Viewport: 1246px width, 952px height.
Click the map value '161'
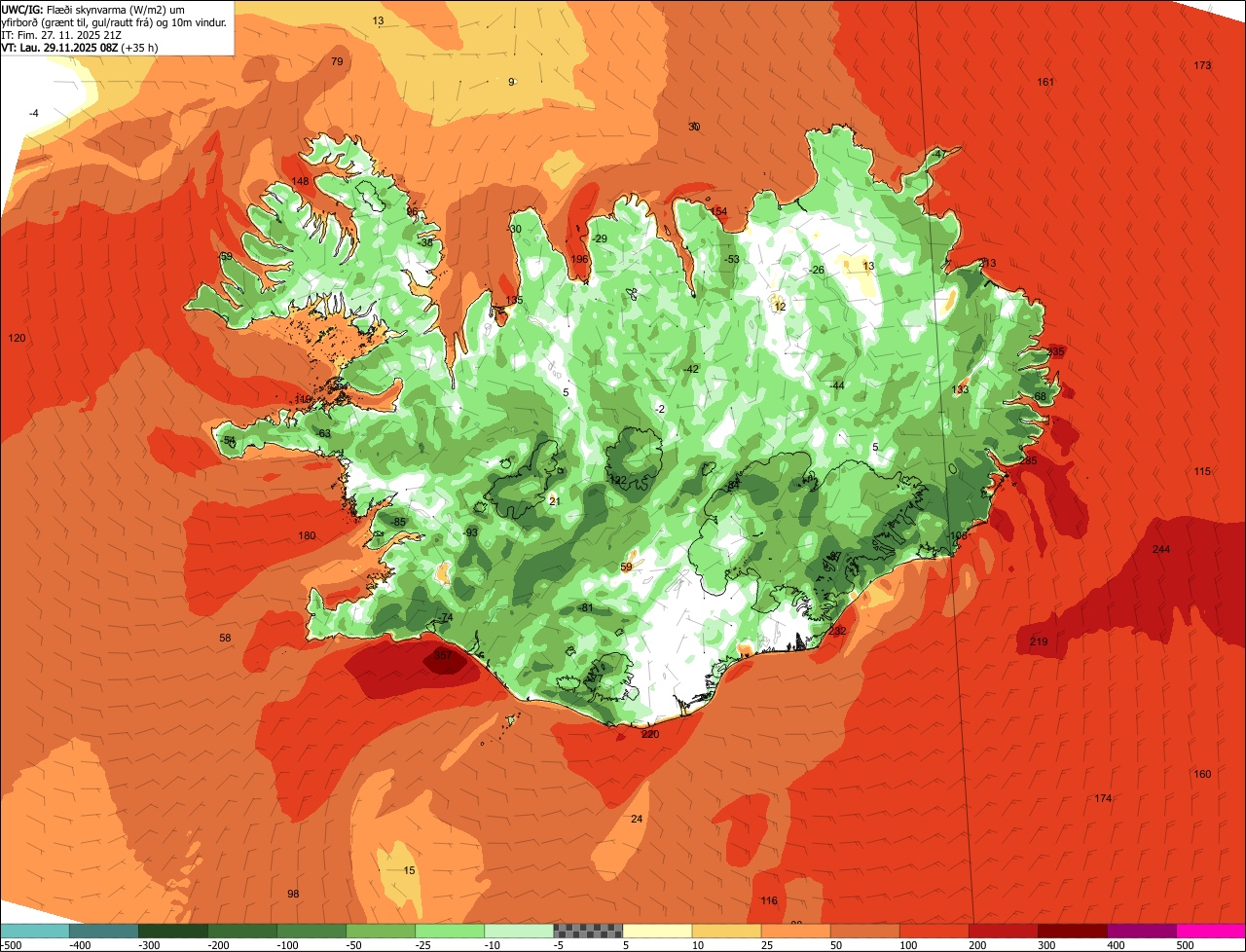click(x=1045, y=82)
